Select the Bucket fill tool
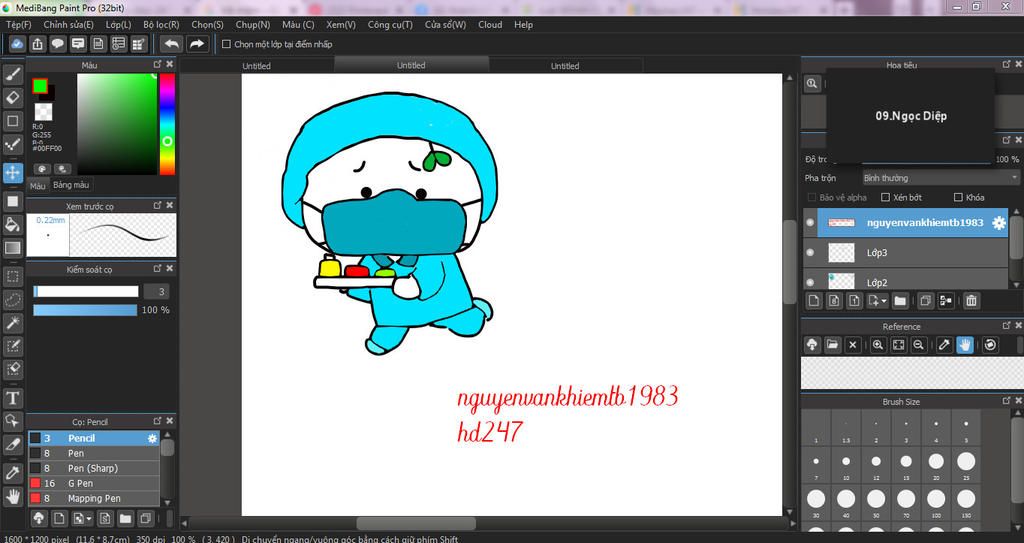The image size is (1024, 543). tap(12, 224)
